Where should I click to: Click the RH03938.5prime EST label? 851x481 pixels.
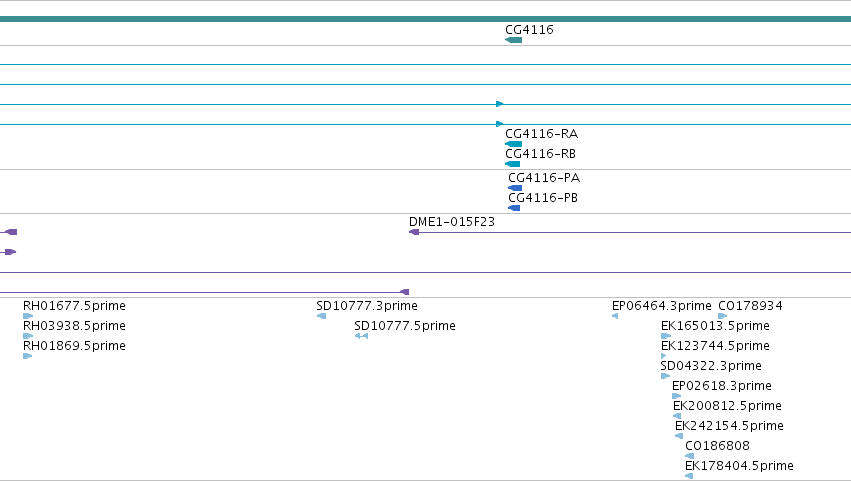coord(74,326)
